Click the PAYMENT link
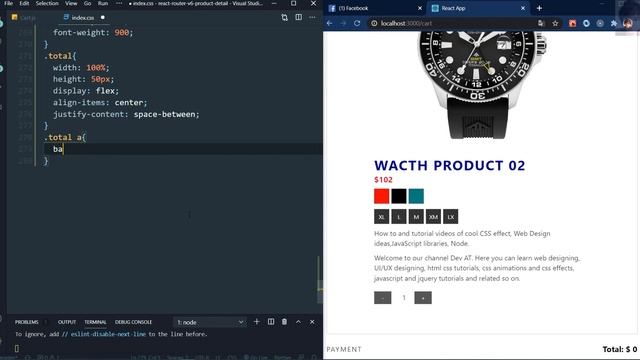 pos(344,349)
